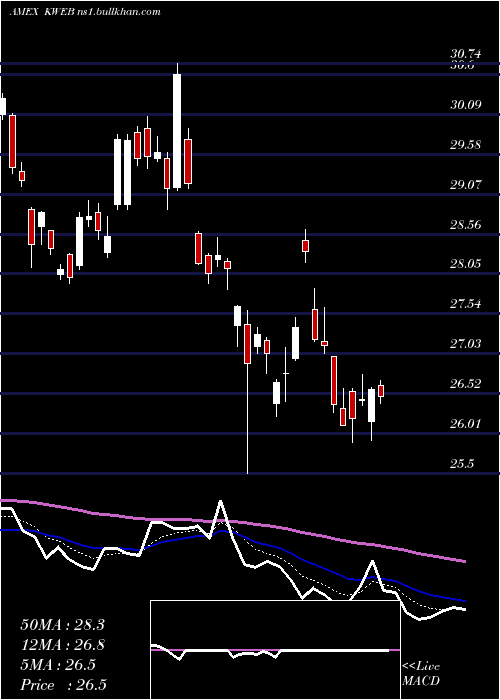Viewport: 500px width, 700px height.
Task: Click the 29.07 price axis label
Action: click(x=466, y=184)
